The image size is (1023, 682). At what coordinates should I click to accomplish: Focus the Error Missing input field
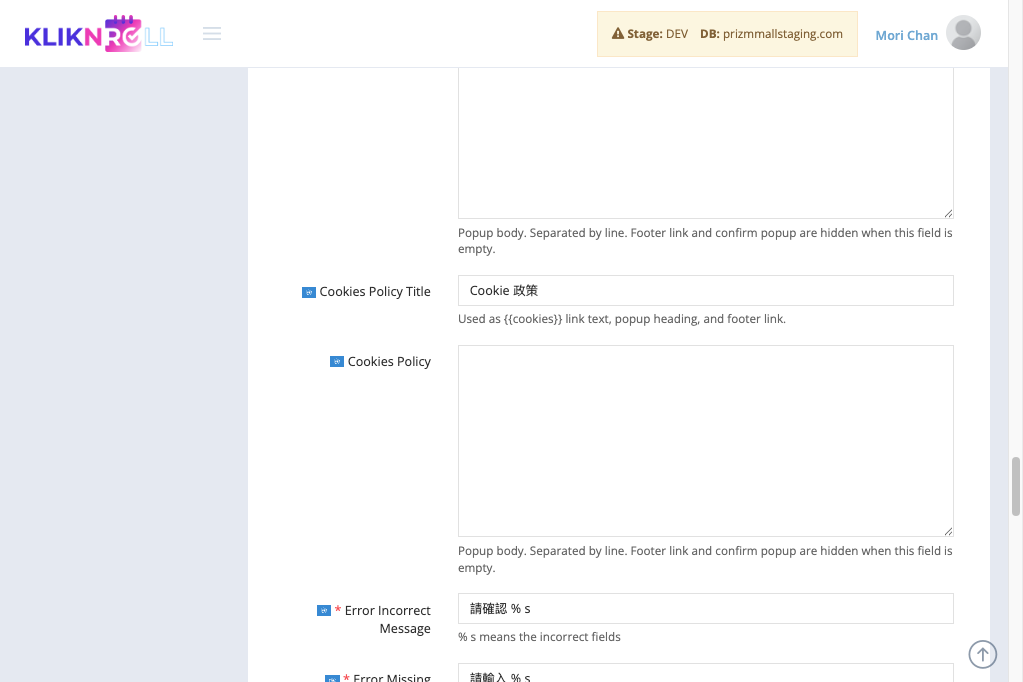pos(705,673)
